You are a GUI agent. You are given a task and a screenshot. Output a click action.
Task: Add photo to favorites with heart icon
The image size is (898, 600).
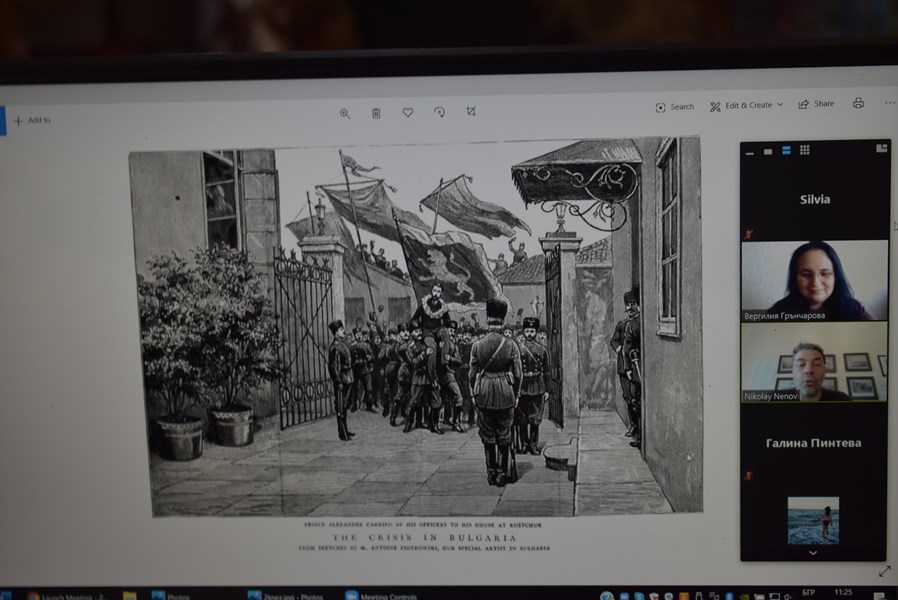pyautogui.click(x=408, y=113)
